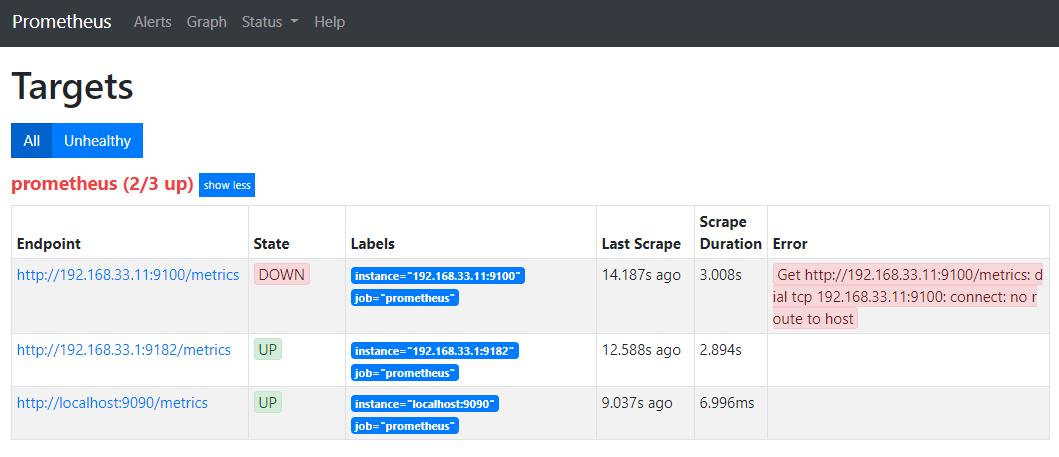Click job label in 192.168.33.11:9100 row
This screenshot has height=457, width=1059.
click(x=405, y=298)
